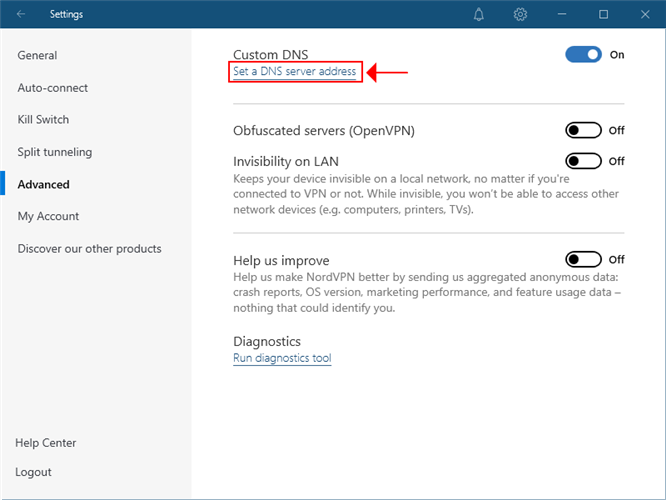Enable Obfuscated servers (OpenVPN) toggle
The height and width of the screenshot is (500, 666).
coord(583,130)
